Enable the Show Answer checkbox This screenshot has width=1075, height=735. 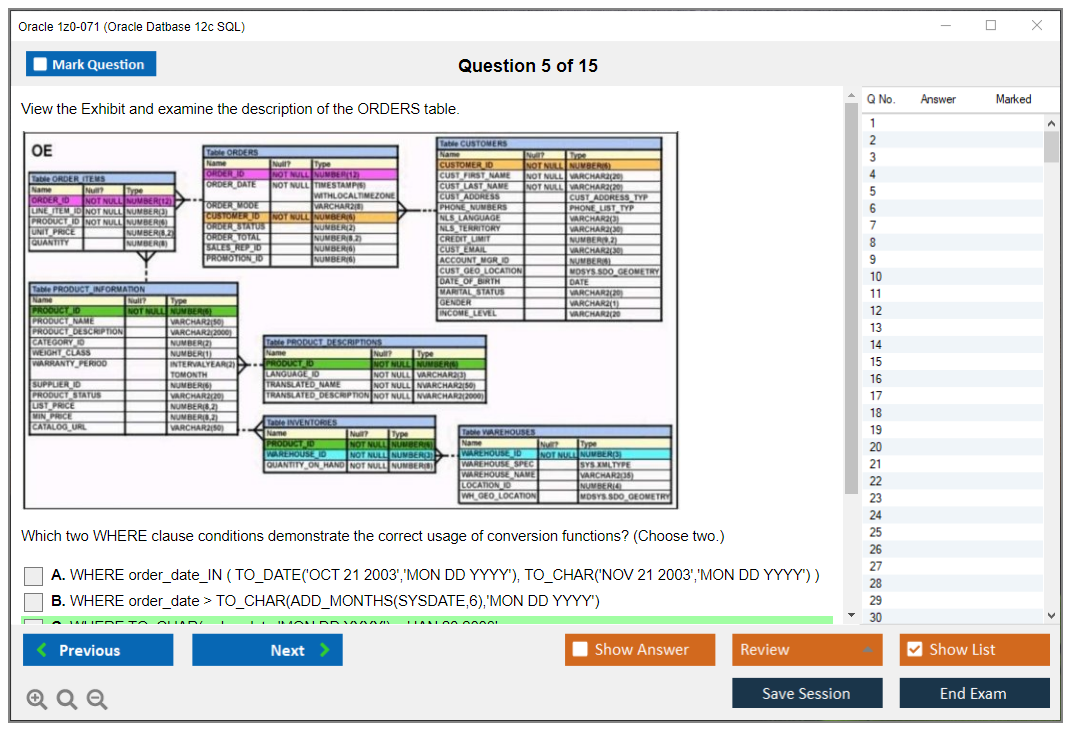pyautogui.click(x=580, y=650)
